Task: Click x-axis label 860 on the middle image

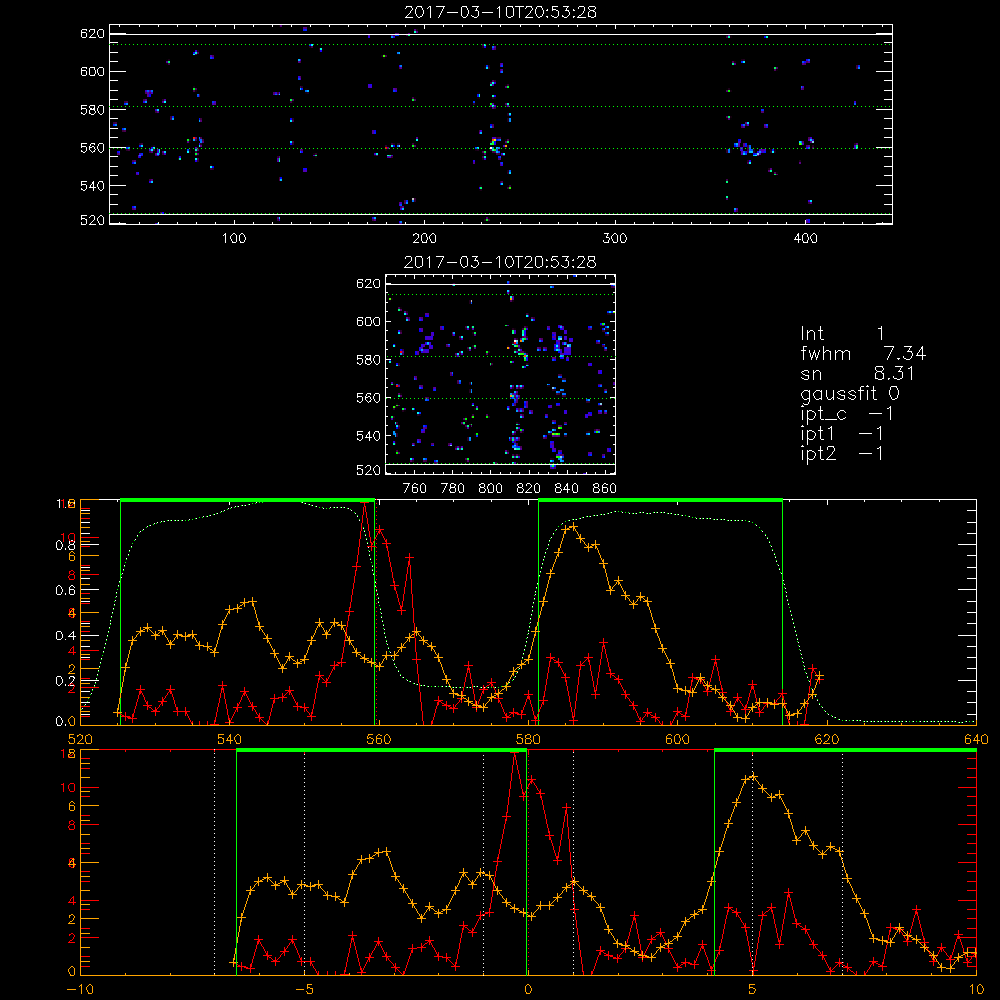Action: click(x=605, y=489)
